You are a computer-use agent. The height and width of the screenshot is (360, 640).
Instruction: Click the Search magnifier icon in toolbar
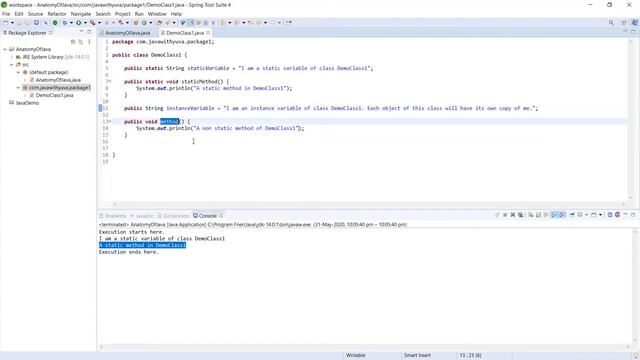[611, 23]
